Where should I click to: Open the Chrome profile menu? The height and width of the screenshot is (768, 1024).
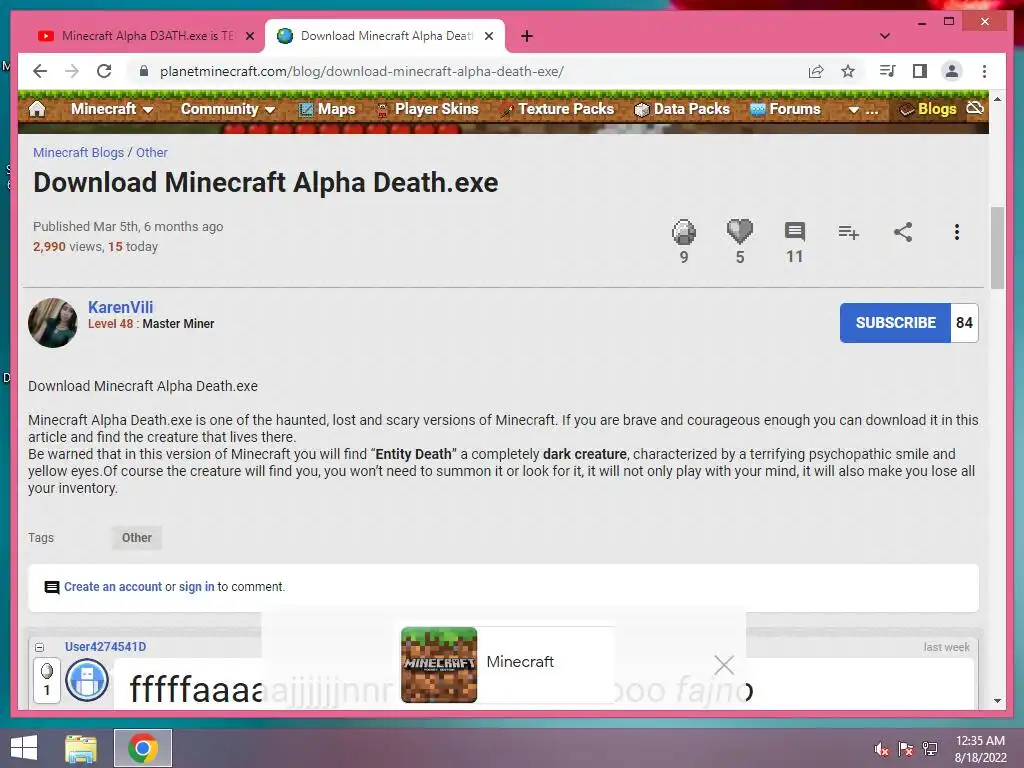pos(952,71)
